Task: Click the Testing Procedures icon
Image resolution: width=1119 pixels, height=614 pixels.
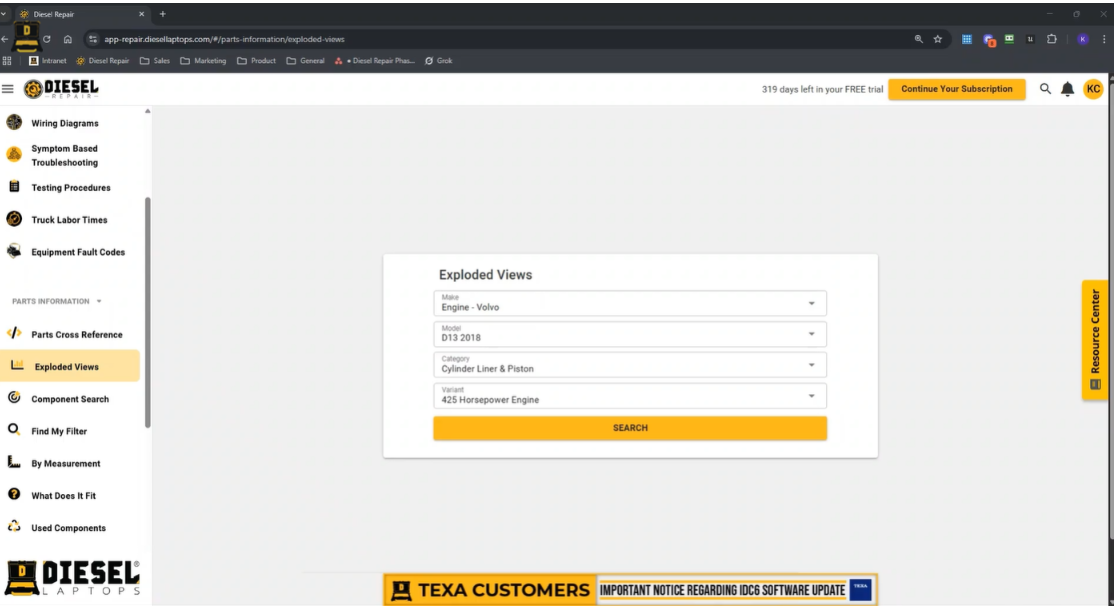Action: 14,187
